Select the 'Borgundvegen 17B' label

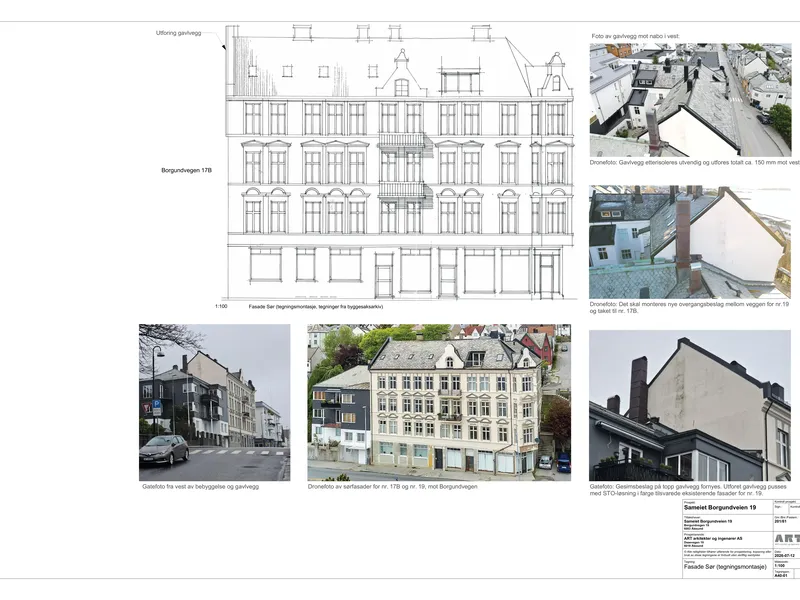(x=186, y=170)
